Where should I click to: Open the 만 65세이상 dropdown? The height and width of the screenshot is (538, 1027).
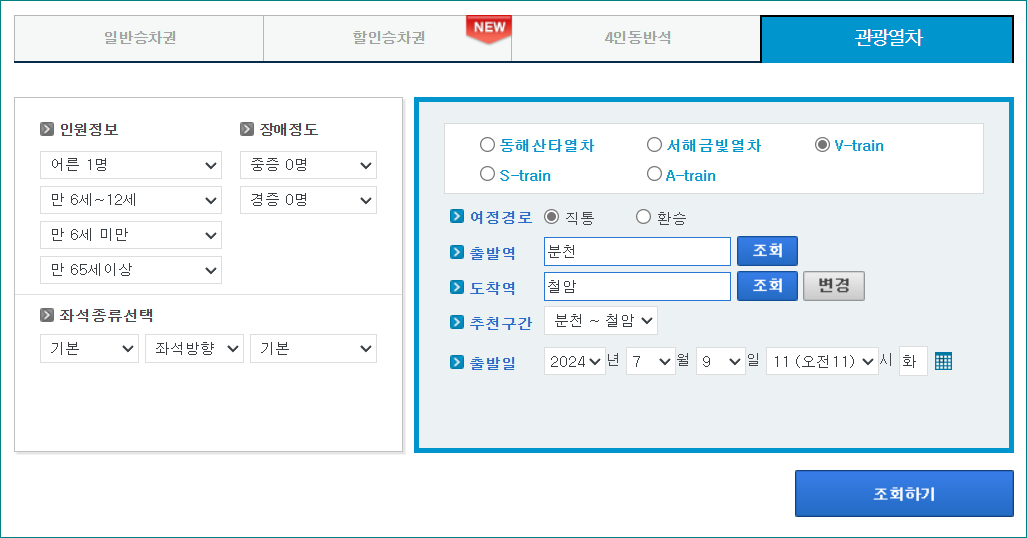(131, 270)
